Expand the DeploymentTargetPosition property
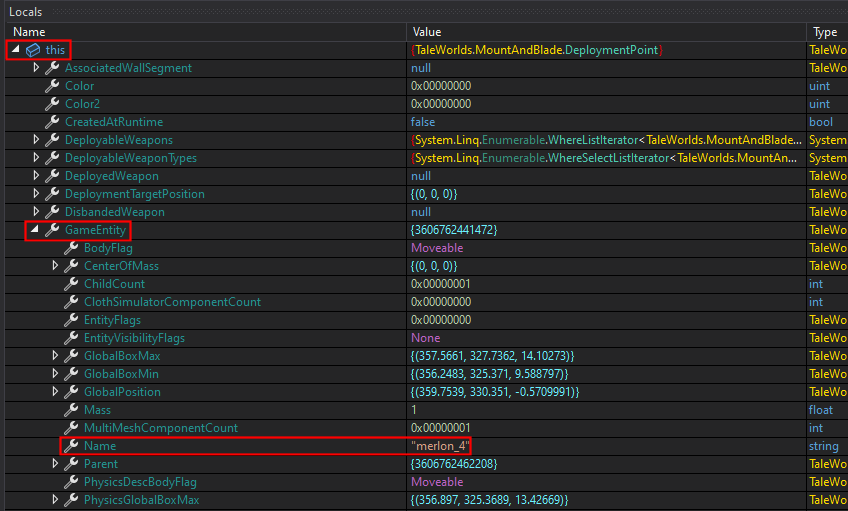The height and width of the screenshot is (511, 848). click(x=36, y=194)
